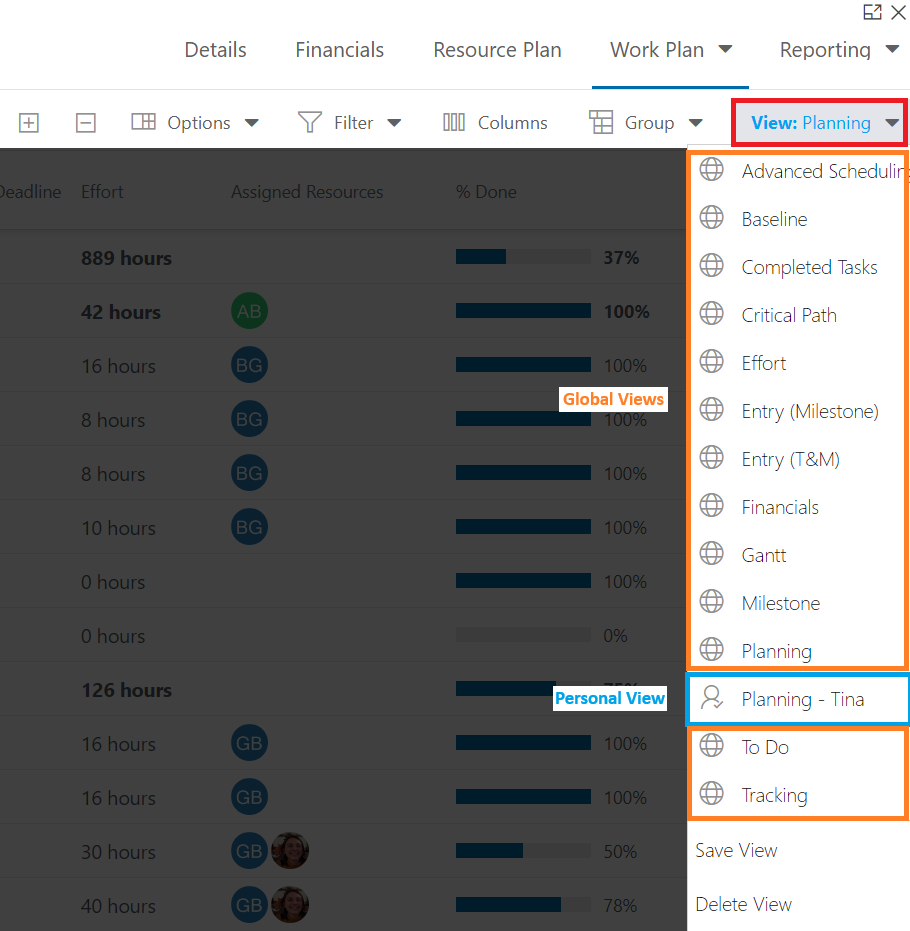The width and height of the screenshot is (910, 931).
Task: Click the Options layout icon
Action: (143, 122)
